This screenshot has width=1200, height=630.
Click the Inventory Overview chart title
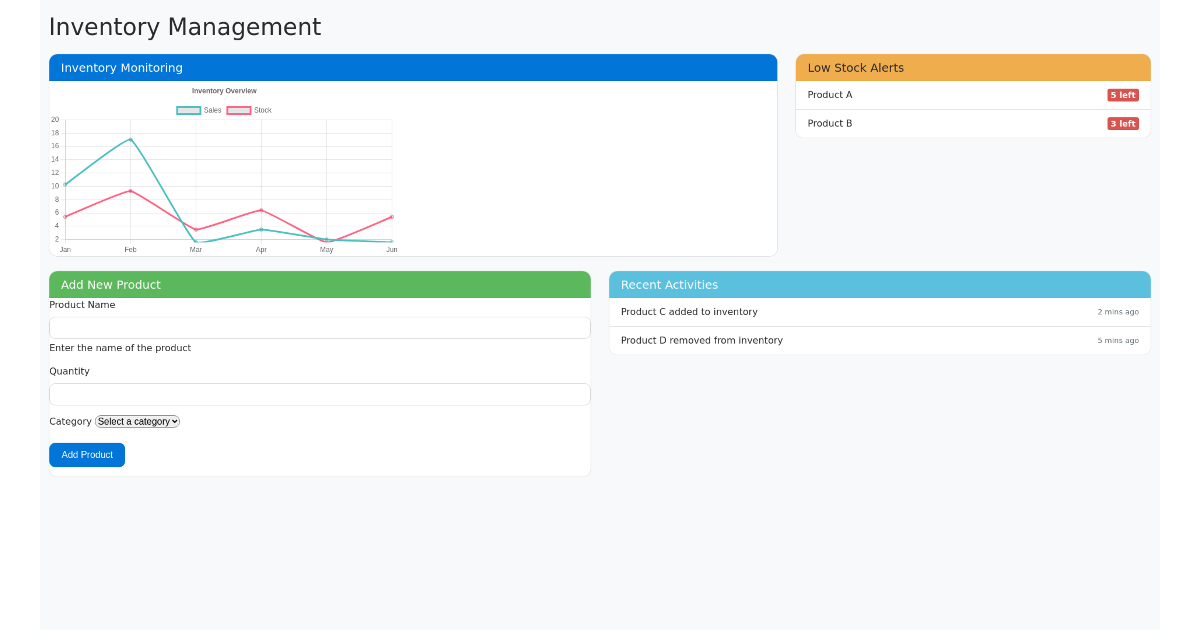[224, 90]
